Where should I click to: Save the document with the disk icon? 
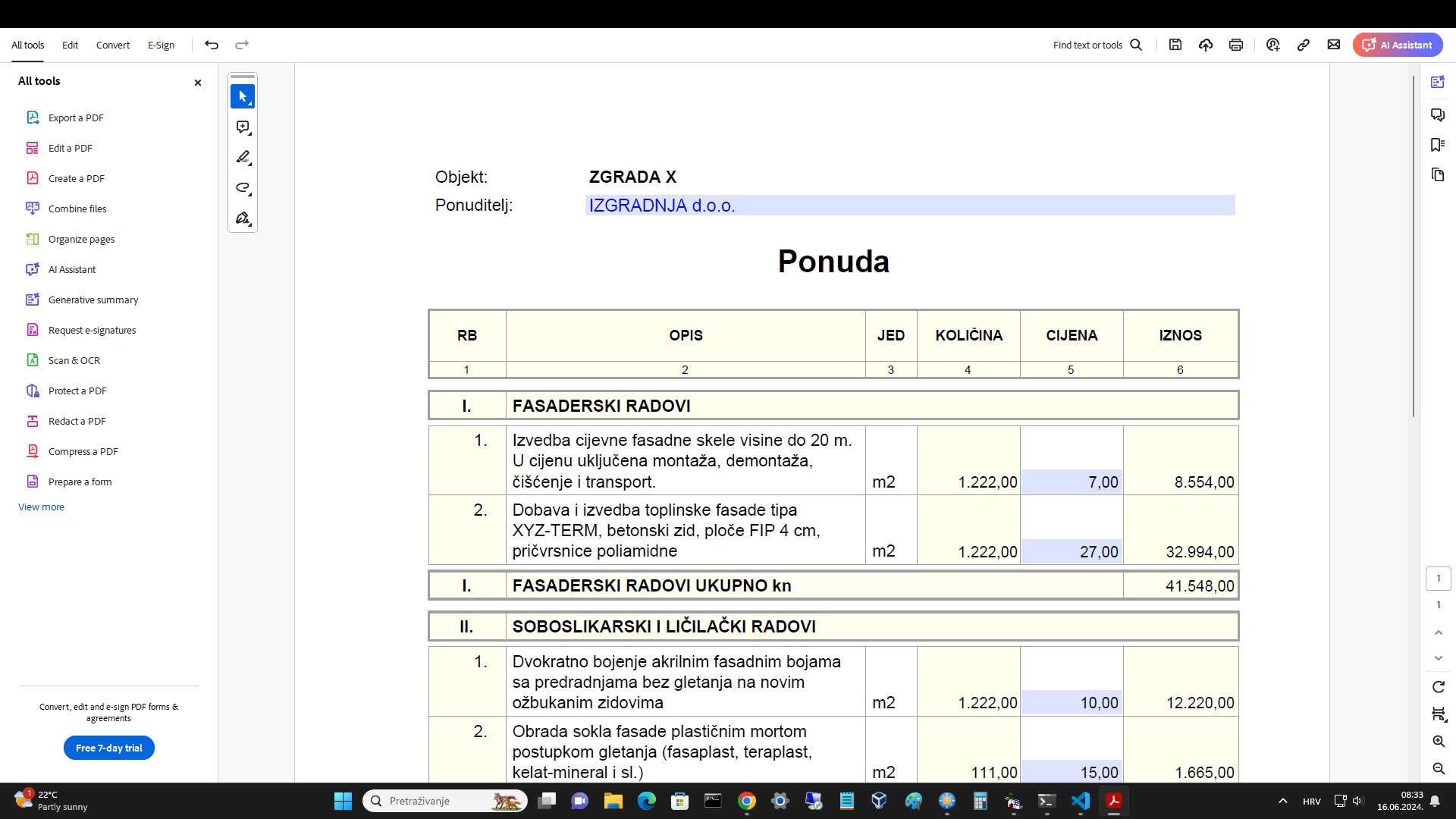coord(1175,45)
